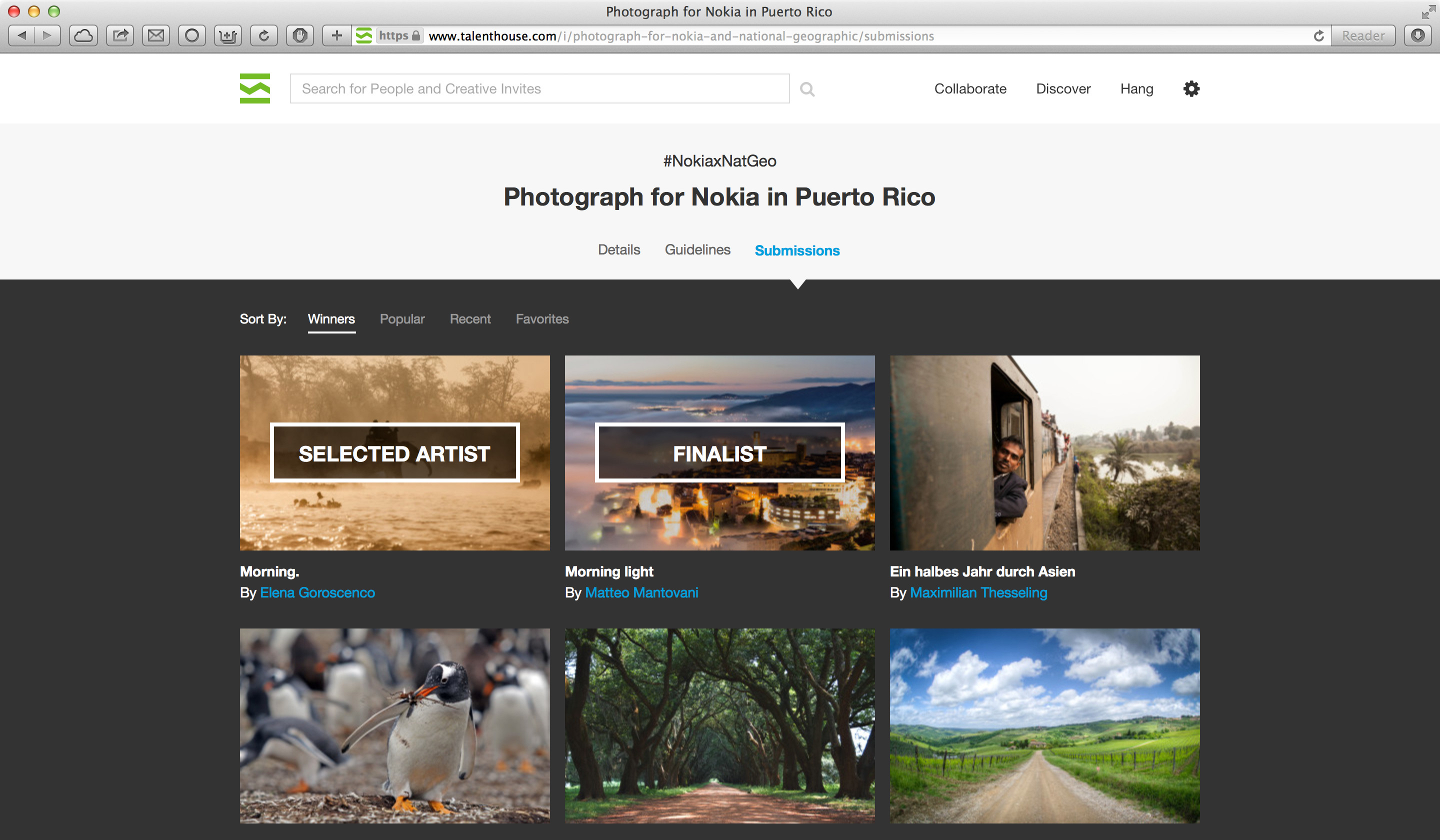Viewport: 1440px width, 840px height.
Task: Click the yellow minimize window button
Action: [33, 11]
